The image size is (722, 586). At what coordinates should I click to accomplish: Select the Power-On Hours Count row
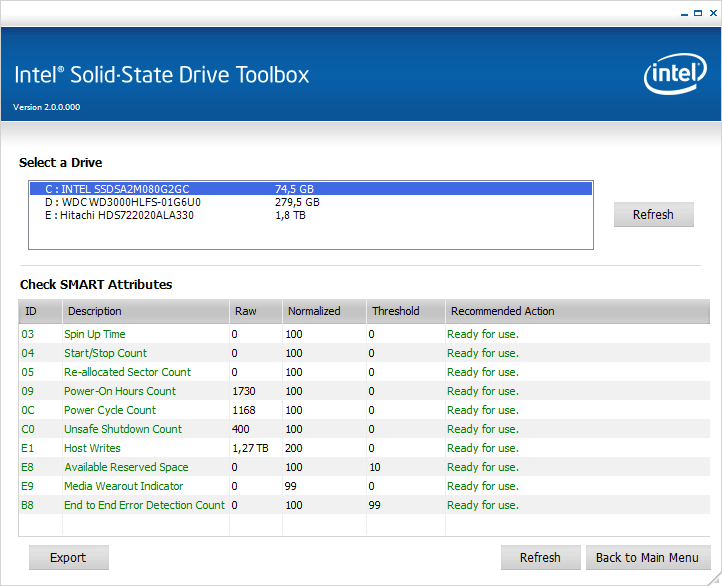364,391
